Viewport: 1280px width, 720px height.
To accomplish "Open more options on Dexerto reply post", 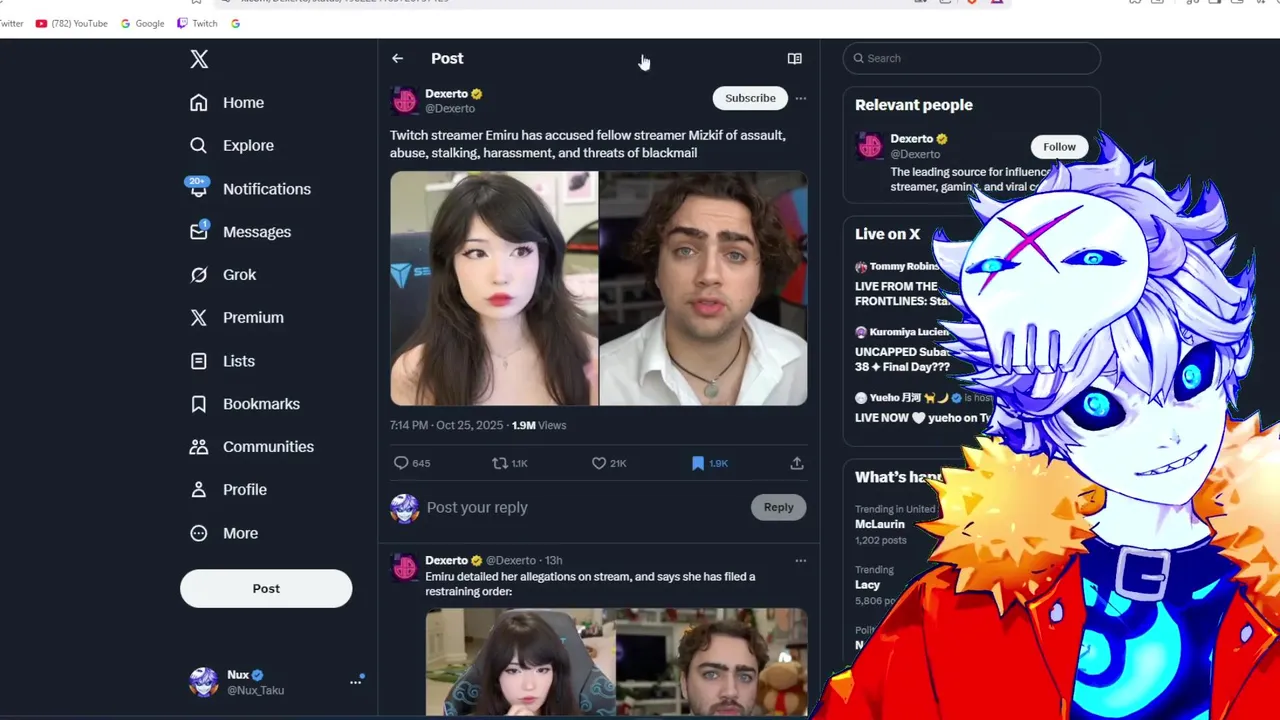I will click(800, 561).
